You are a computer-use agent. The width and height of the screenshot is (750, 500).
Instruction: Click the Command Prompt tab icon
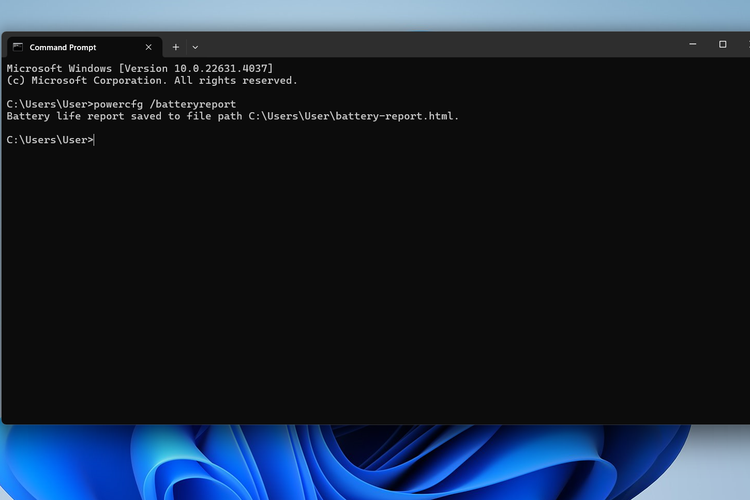[x=18, y=47]
